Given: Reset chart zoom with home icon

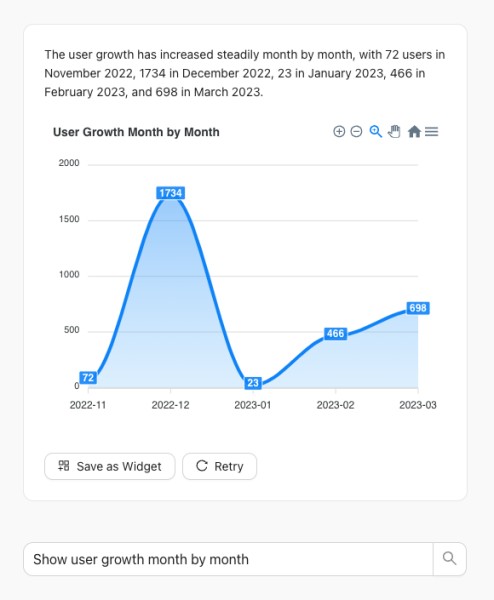Looking at the screenshot, I should 414,132.
